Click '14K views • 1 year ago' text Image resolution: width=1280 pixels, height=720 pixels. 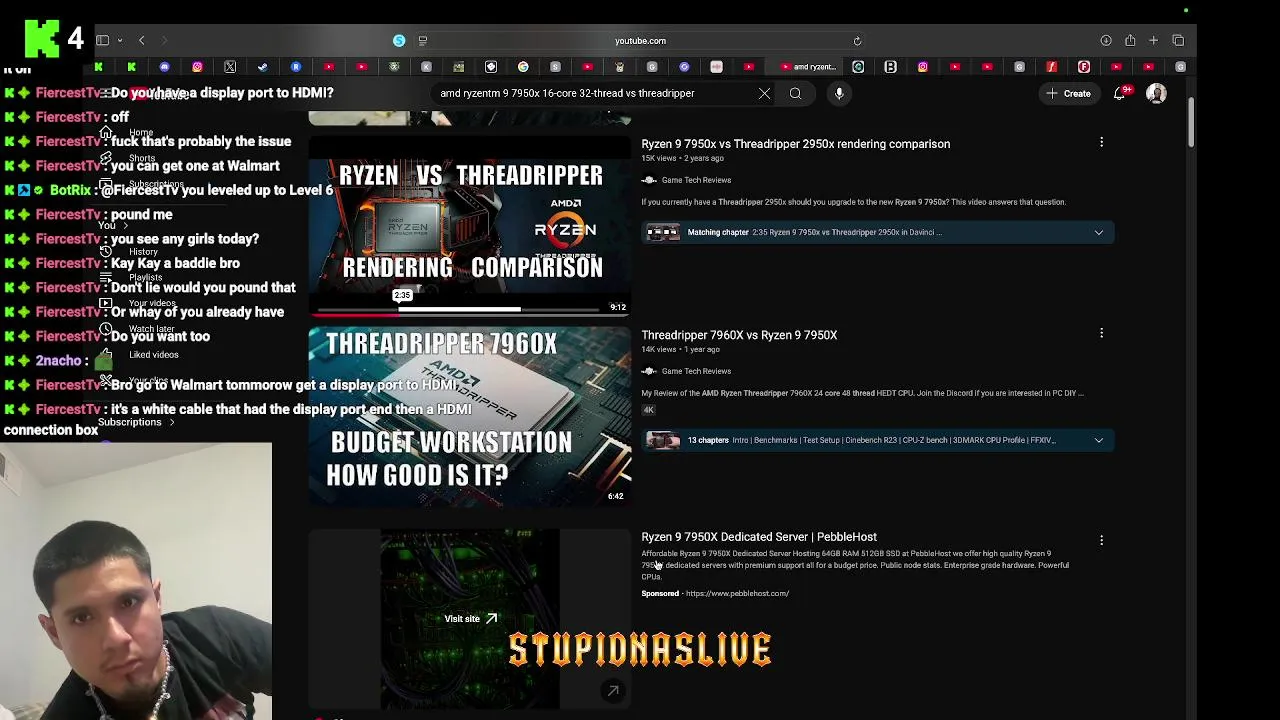(x=680, y=349)
